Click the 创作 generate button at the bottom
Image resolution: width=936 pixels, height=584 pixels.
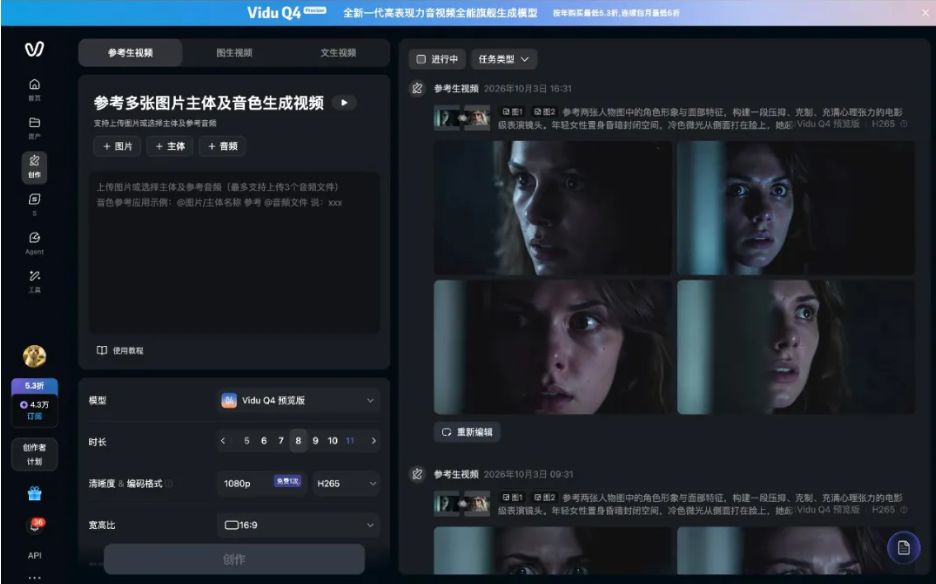click(234, 560)
